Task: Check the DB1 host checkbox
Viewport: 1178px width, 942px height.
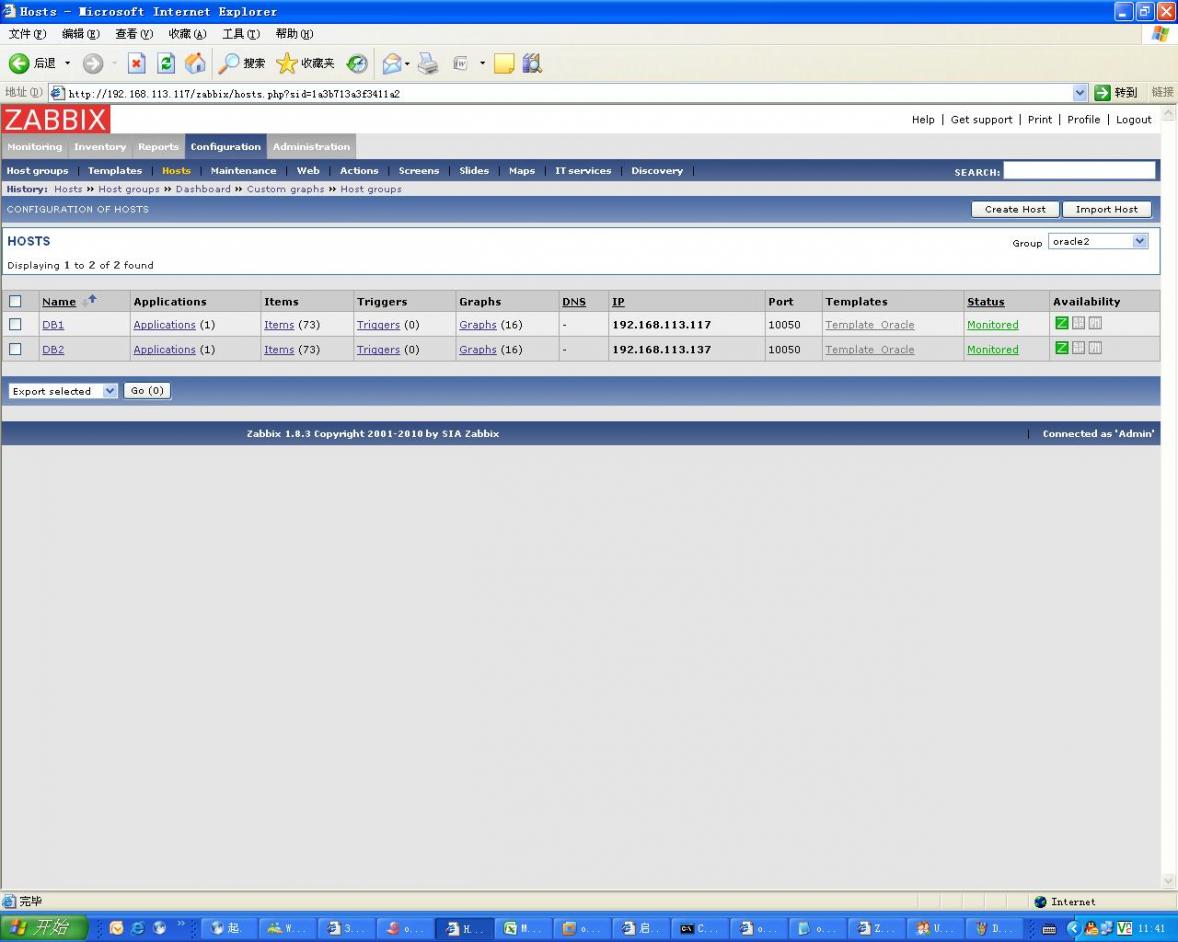Action: pos(15,325)
